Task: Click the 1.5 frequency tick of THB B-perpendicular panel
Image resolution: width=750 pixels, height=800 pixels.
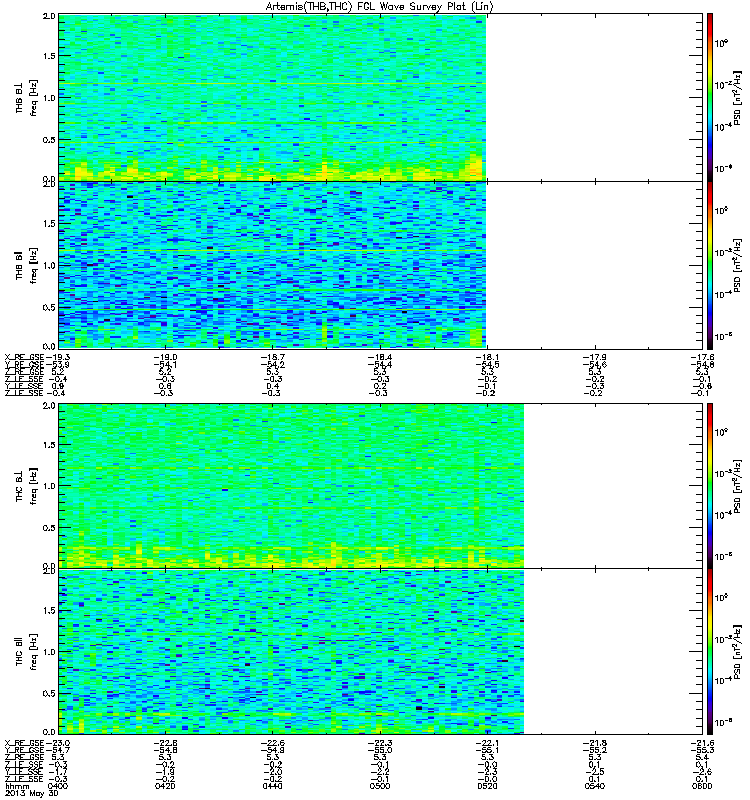Action: (49, 56)
